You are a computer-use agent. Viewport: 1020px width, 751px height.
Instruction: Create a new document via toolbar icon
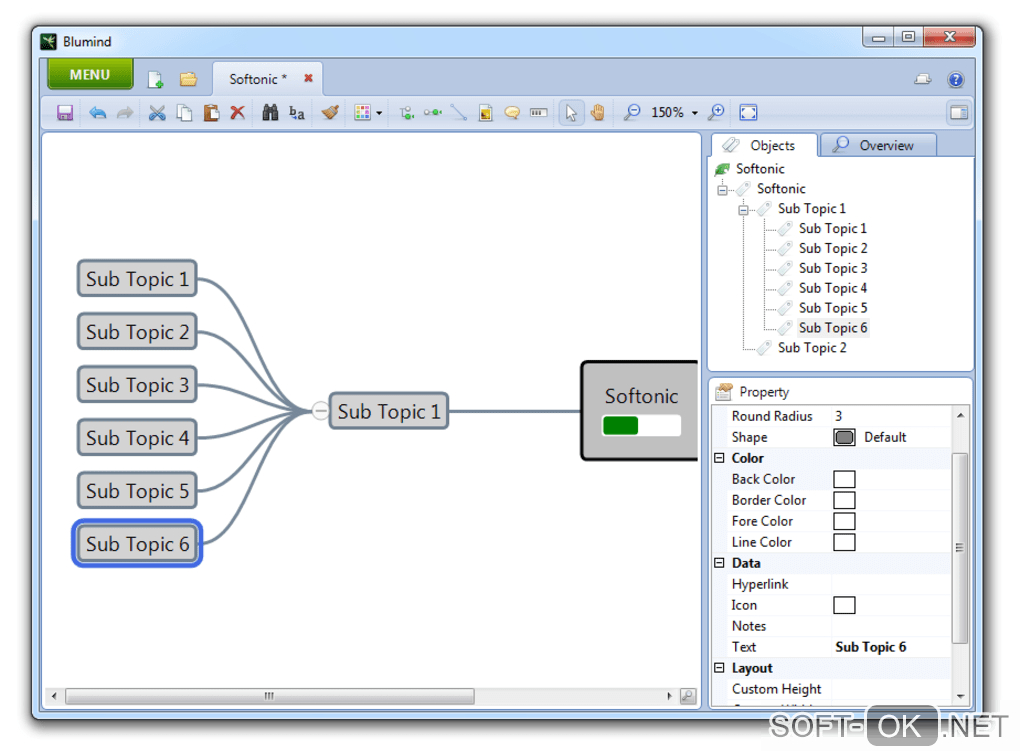coord(155,79)
